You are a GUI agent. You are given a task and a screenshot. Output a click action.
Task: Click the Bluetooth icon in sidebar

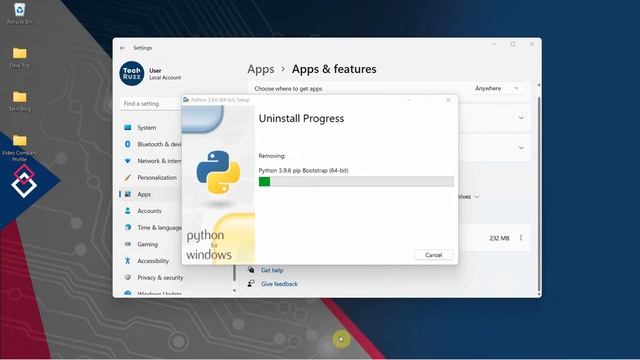point(128,144)
